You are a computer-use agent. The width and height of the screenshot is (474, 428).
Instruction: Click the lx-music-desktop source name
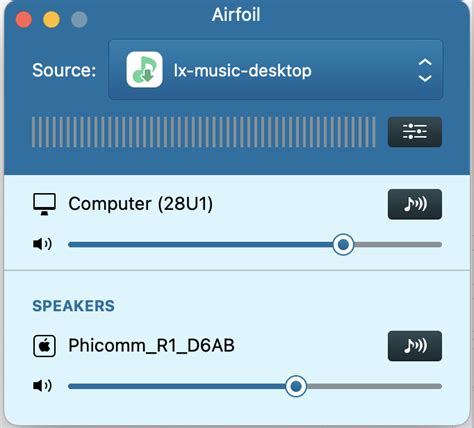243,71
